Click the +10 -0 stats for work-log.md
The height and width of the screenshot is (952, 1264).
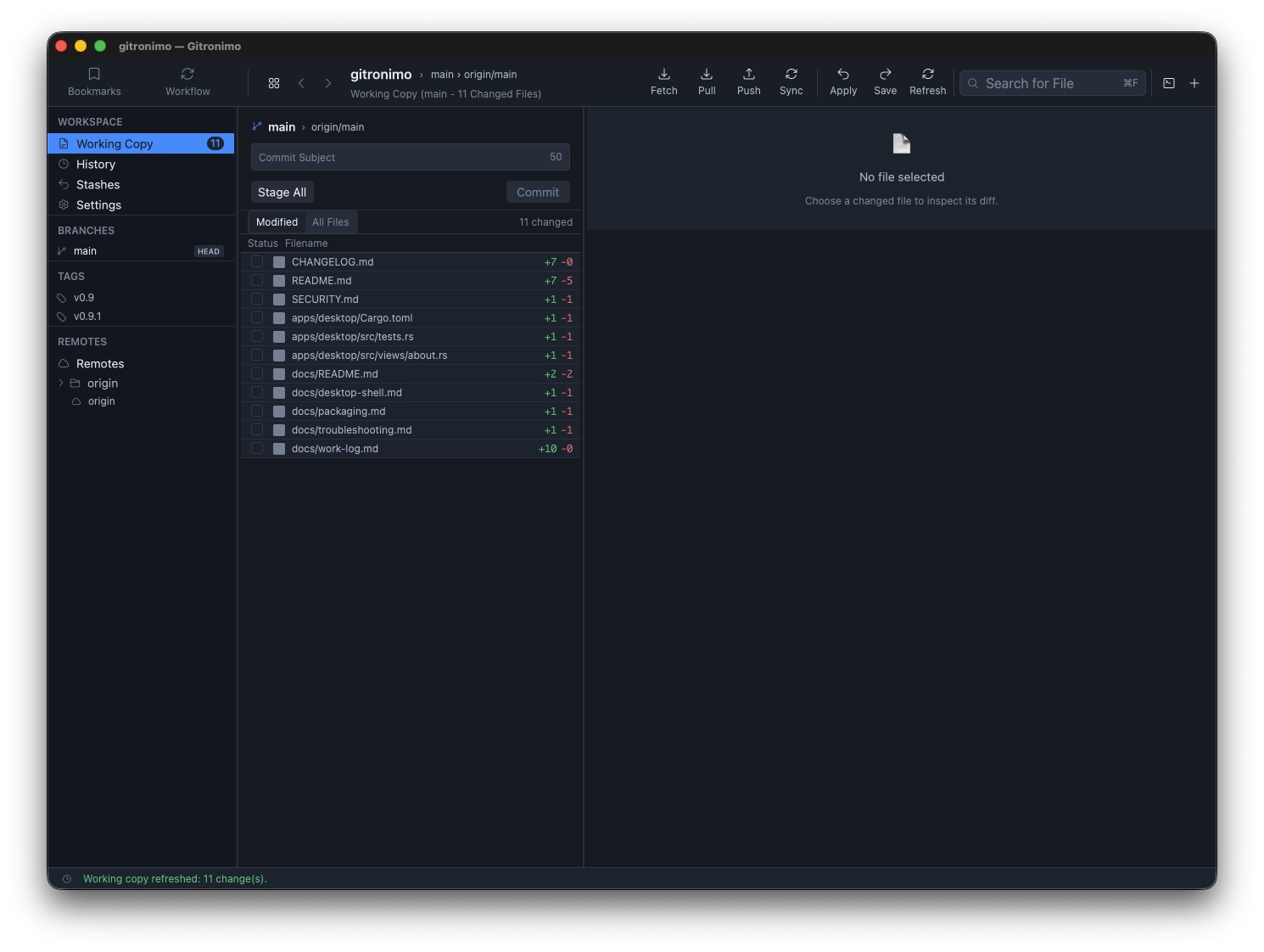click(556, 449)
